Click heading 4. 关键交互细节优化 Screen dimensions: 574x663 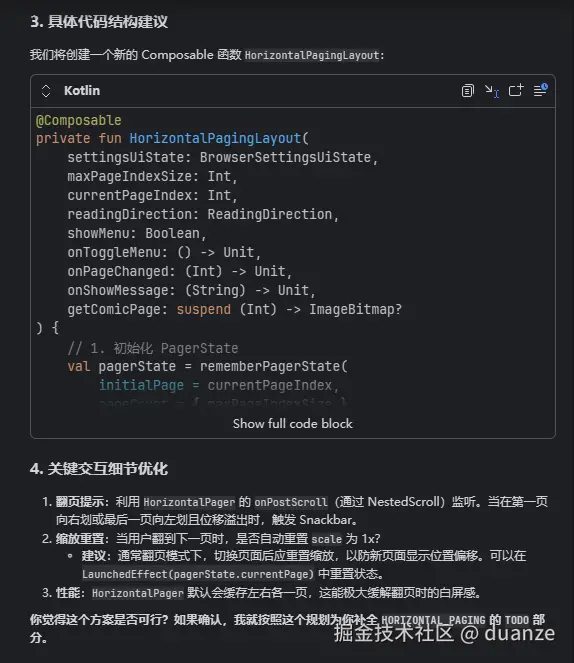point(99,469)
